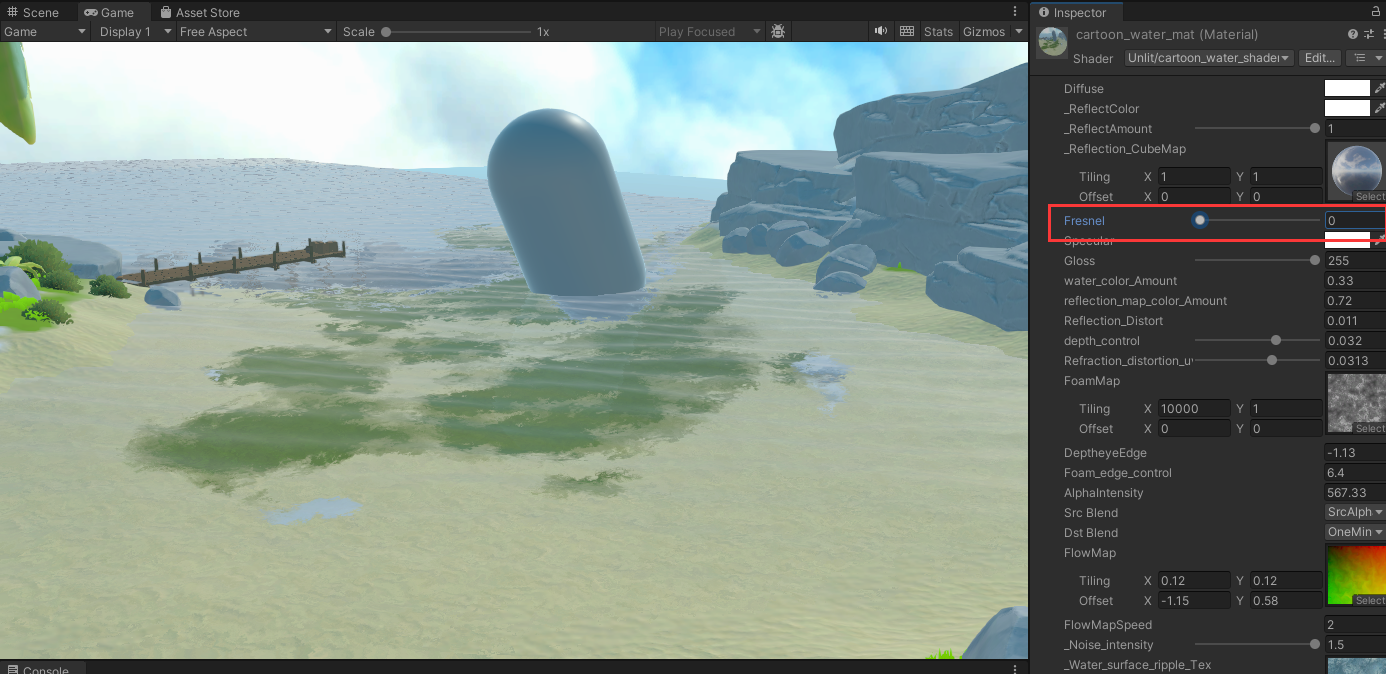Toggle the Unity shortcuts keyboard icon
The width and height of the screenshot is (1386, 674).
click(907, 31)
